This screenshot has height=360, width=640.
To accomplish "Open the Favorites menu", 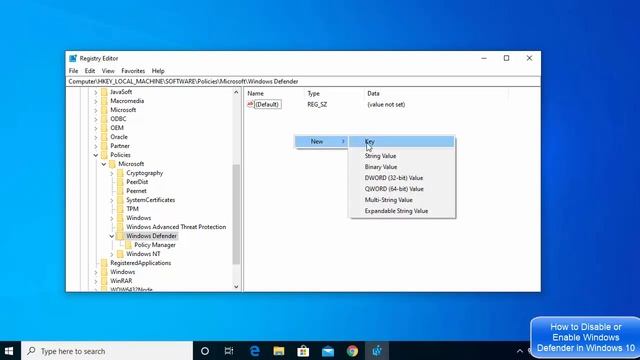I will (x=133, y=71).
